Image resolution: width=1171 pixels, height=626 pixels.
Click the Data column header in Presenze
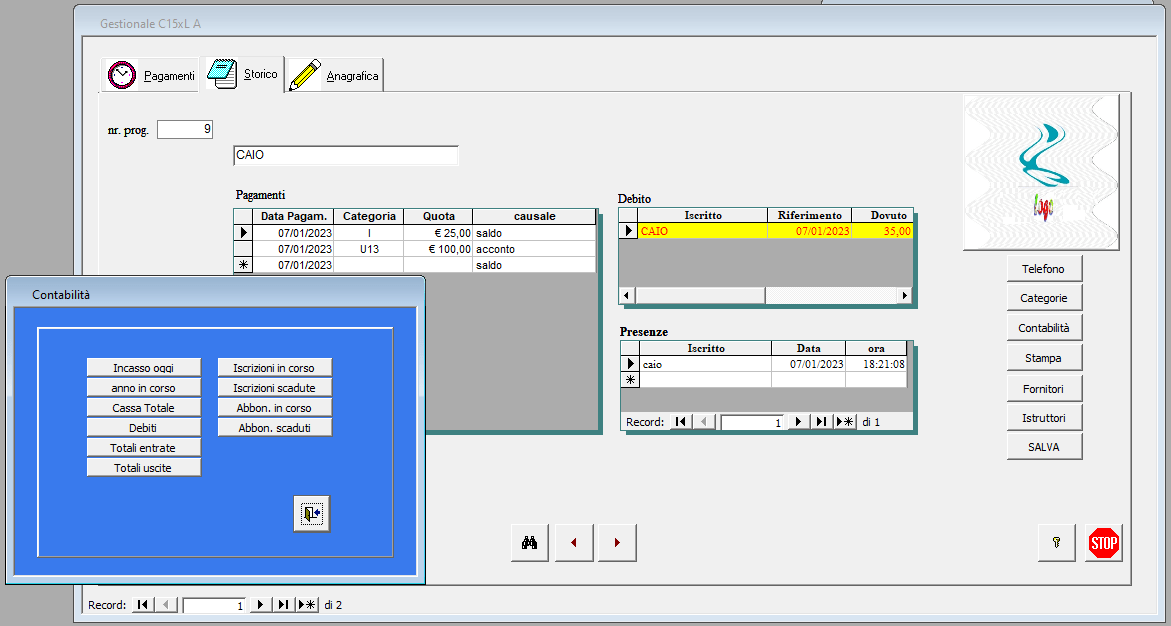(x=808, y=348)
